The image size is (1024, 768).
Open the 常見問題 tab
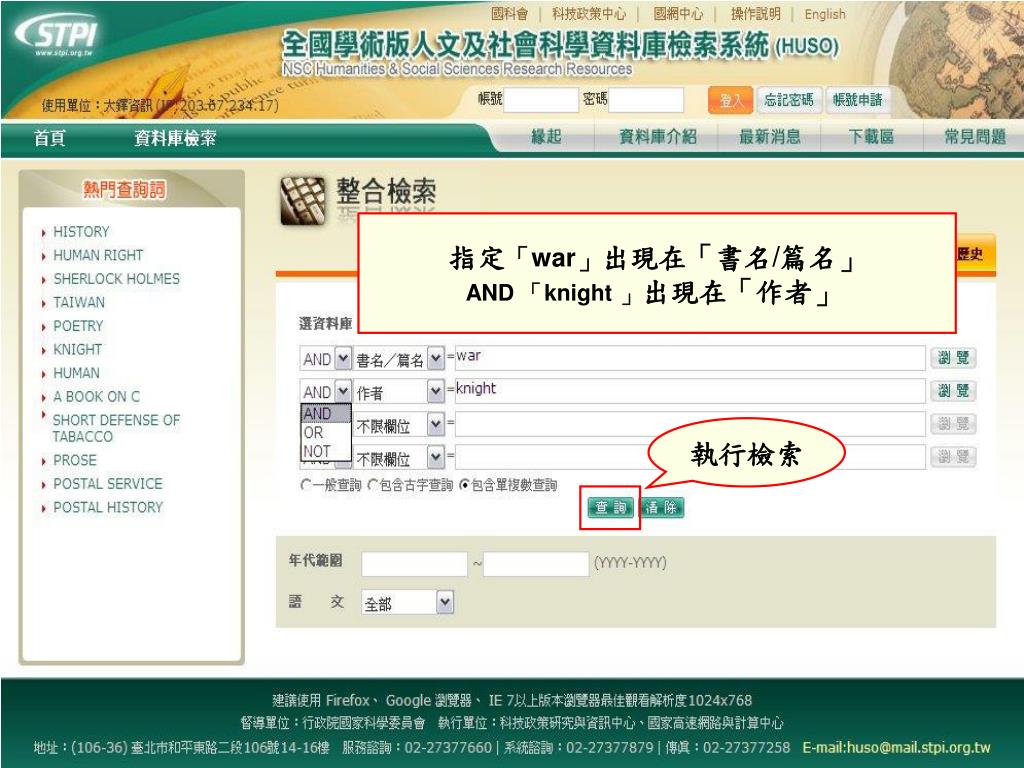pos(974,136)
